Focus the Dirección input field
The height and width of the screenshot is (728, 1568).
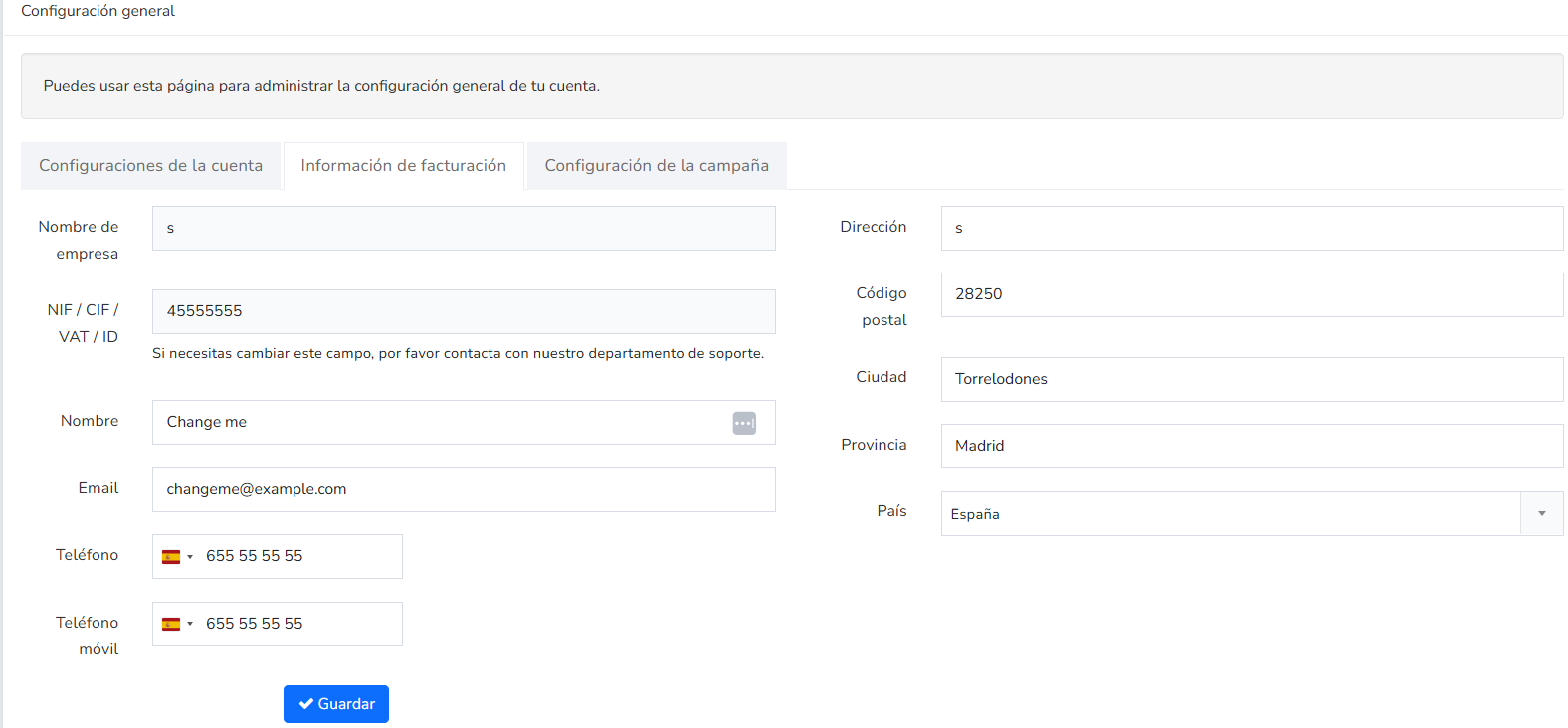[1252, 229]
